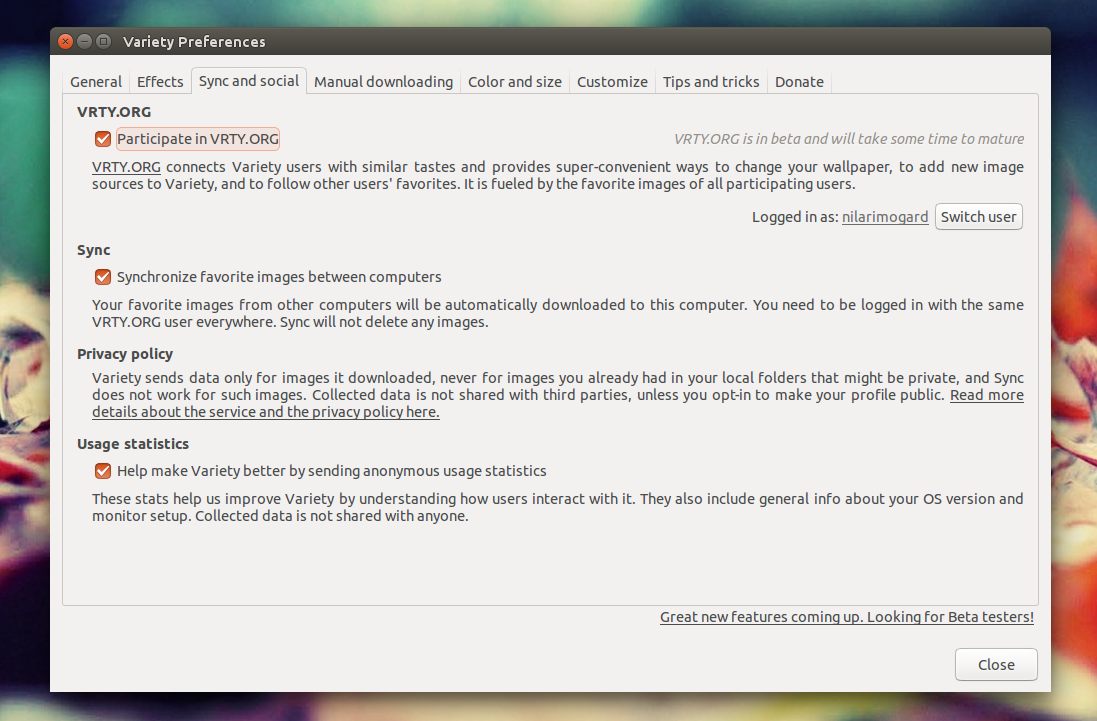This screenshot has width=1097, height=721.
Task: Open the Read more privacy policy link
Action: [986, 395]
